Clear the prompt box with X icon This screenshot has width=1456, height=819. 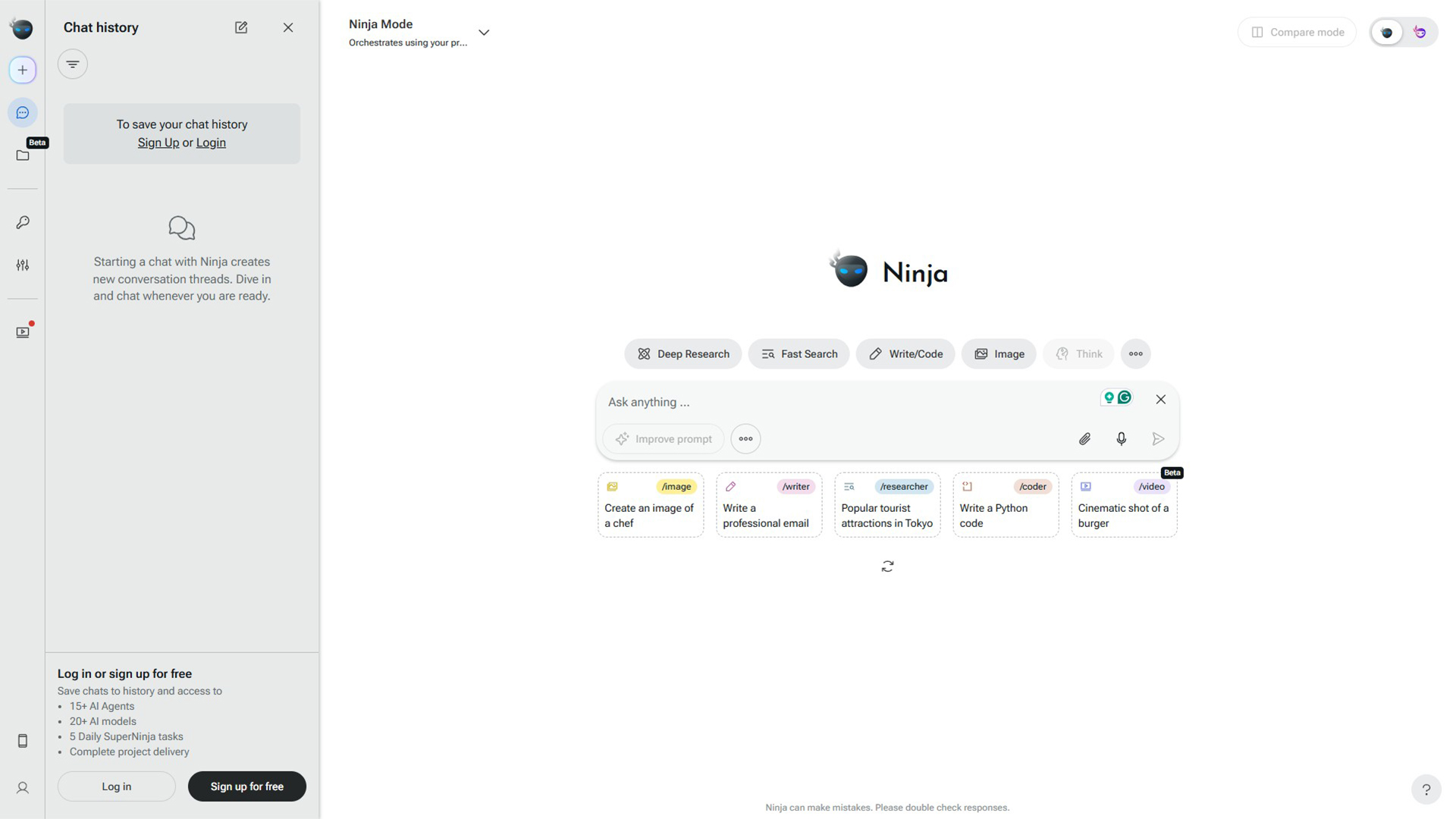(1161, 400)
